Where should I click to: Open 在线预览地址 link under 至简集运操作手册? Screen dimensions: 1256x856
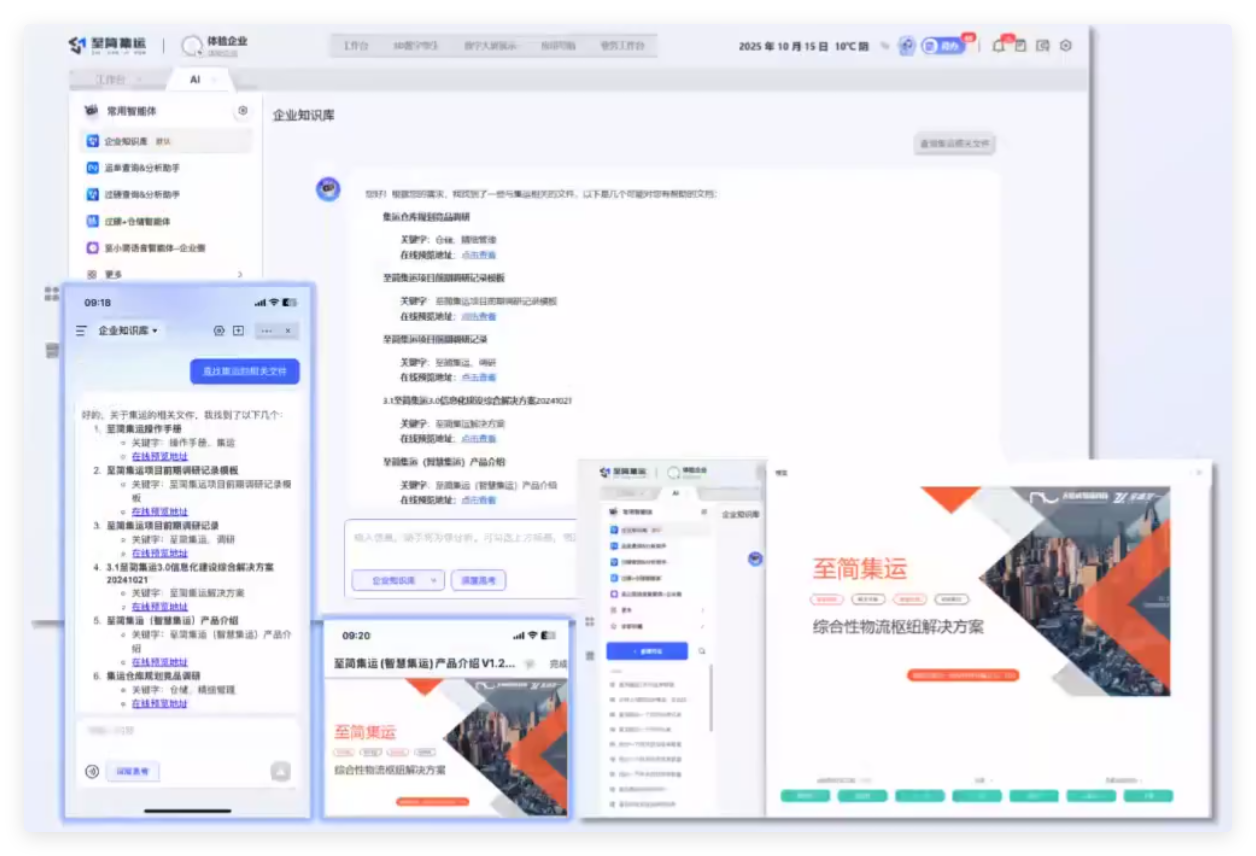point(159,456)
